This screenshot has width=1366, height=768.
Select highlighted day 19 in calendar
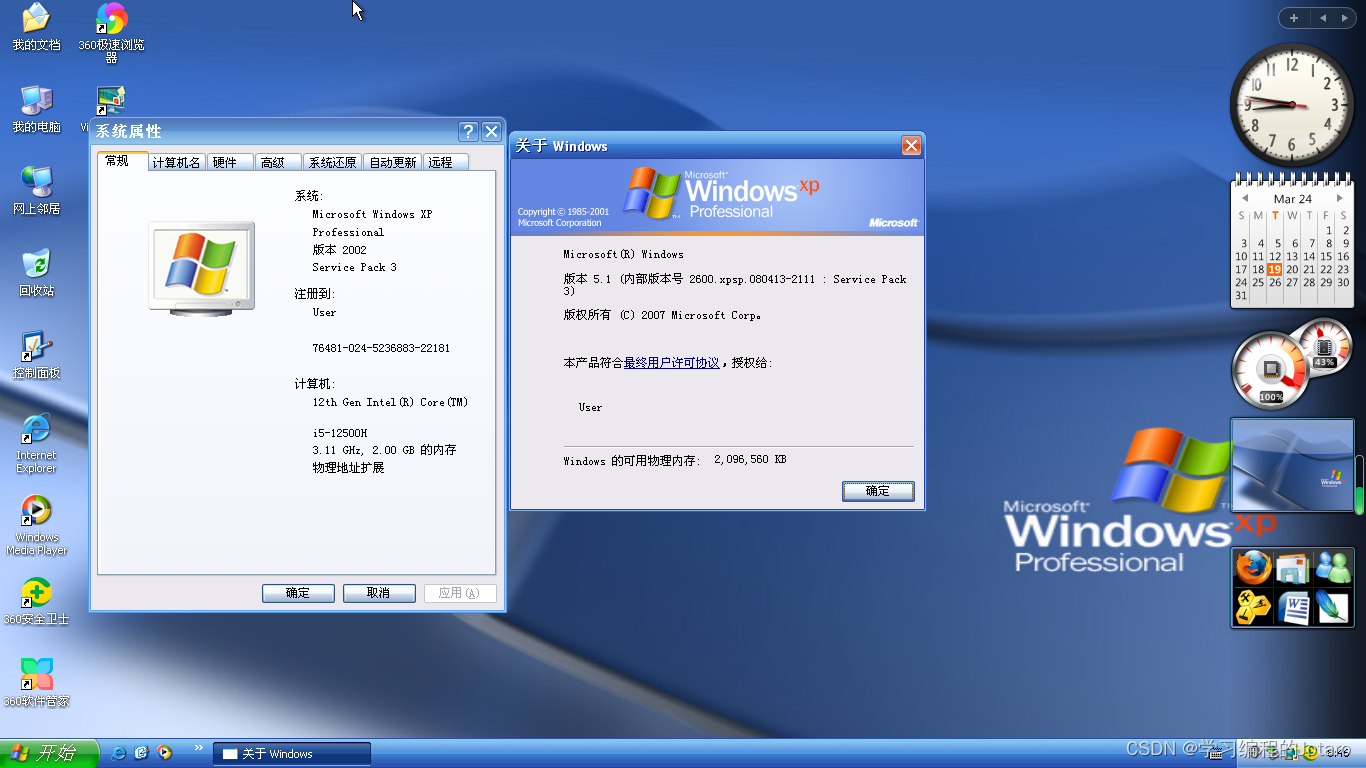1274,270
